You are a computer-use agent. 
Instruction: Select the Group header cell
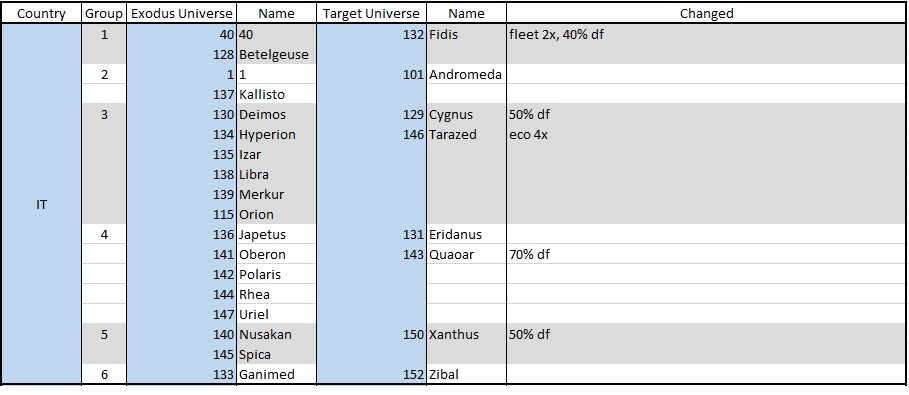(104, 13)
